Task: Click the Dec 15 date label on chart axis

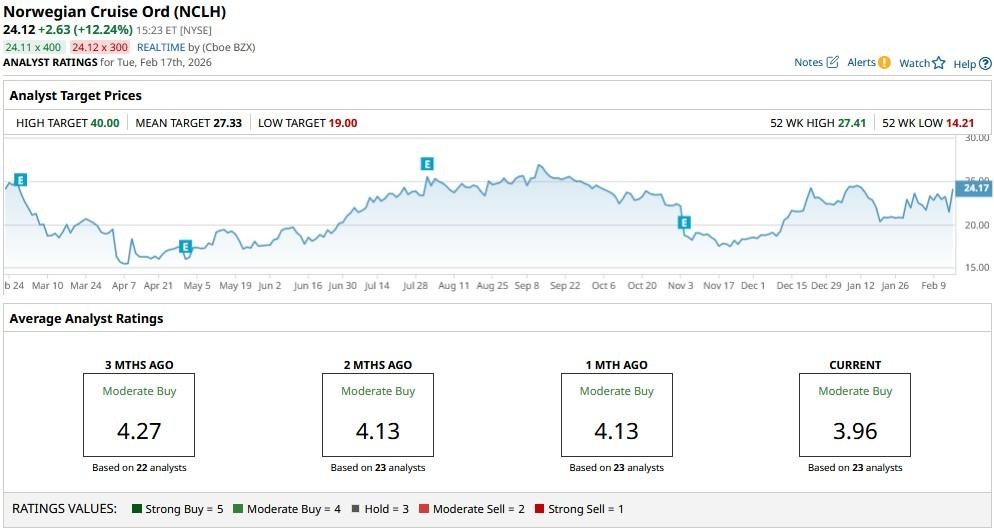Action: coord(792,286)
